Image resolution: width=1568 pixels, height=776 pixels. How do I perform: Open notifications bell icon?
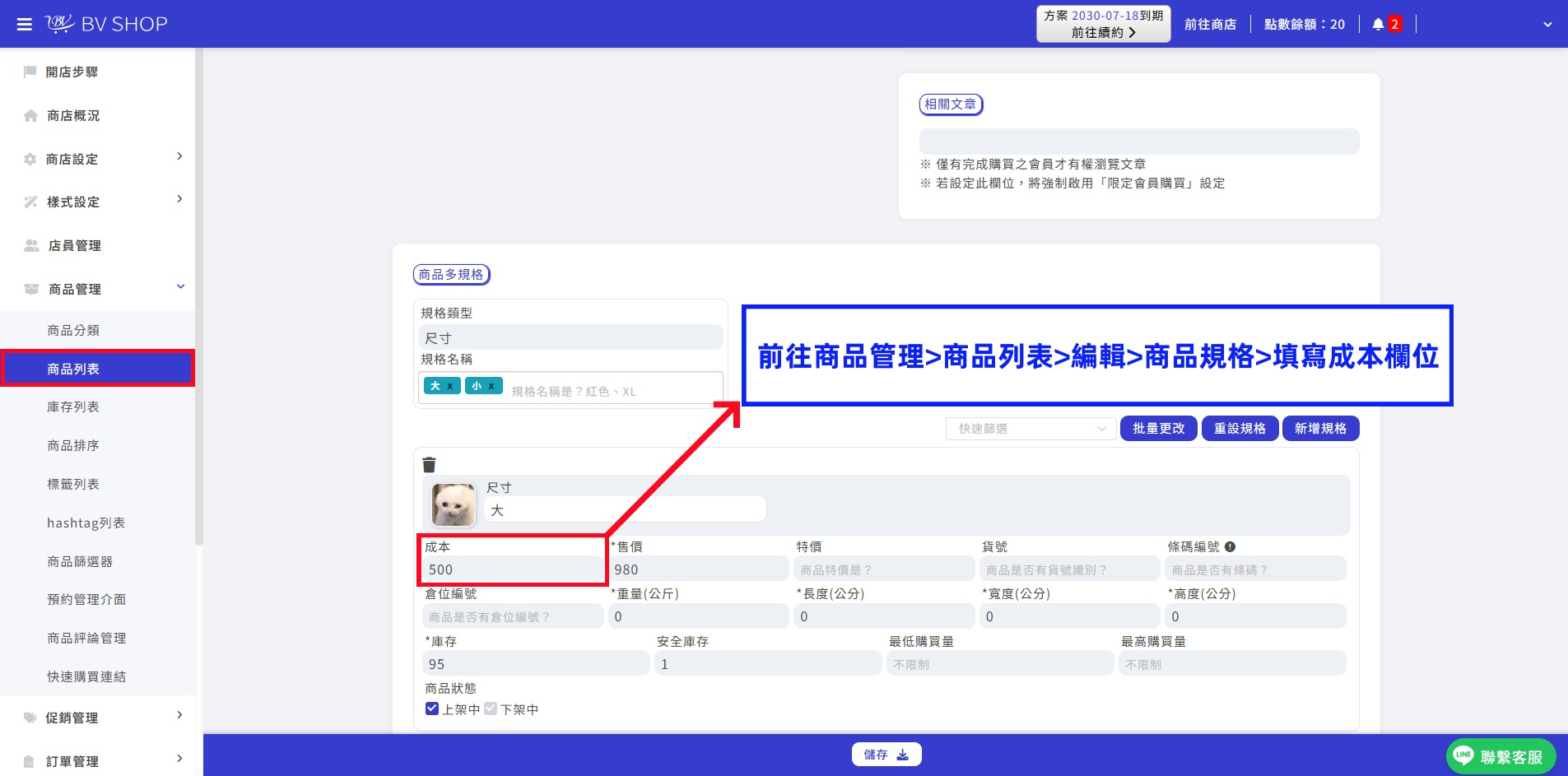pos(1378,25)
